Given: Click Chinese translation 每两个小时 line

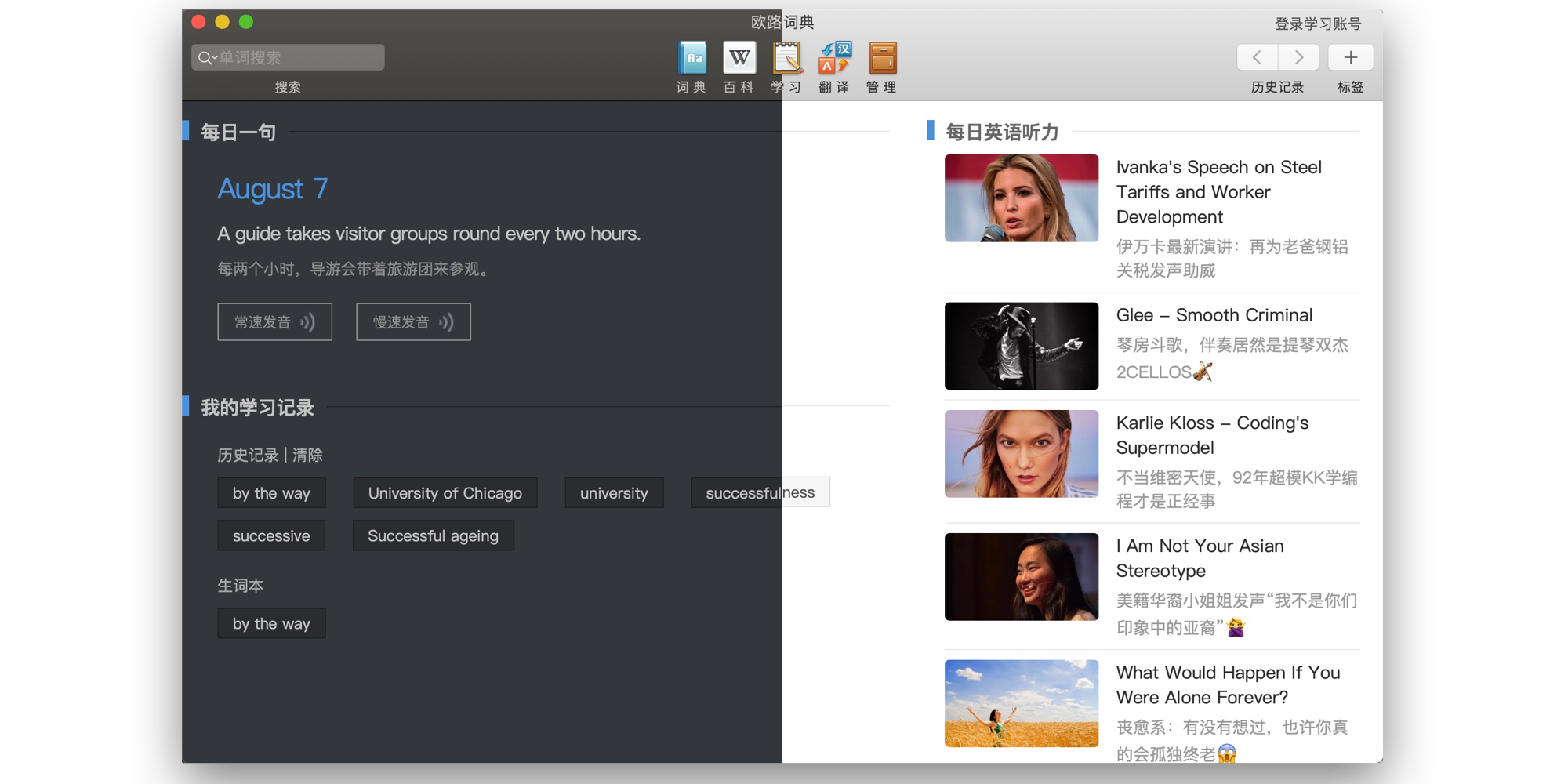Looking at the screenshot, I should click(x=356, y=269).
